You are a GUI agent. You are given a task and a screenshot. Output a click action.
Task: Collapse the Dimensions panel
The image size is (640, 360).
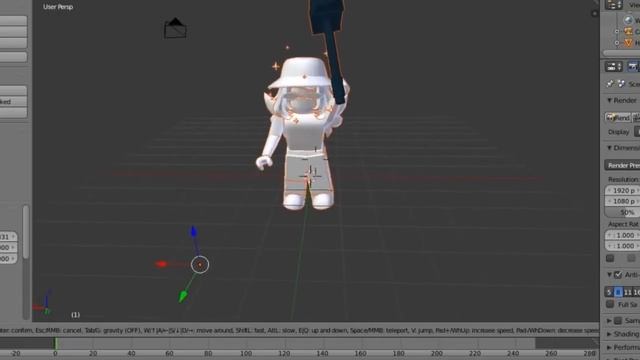pyautogui.click(x=609, y=148)
